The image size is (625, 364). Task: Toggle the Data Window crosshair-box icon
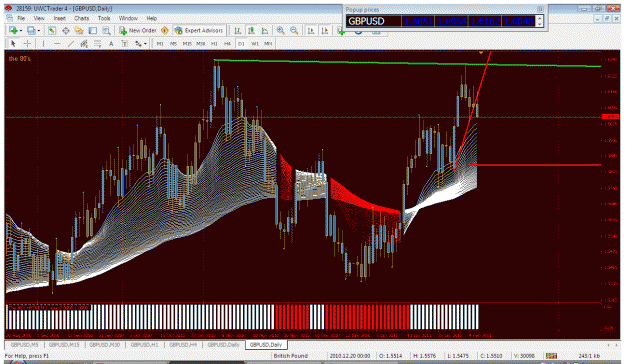point(66,30)
